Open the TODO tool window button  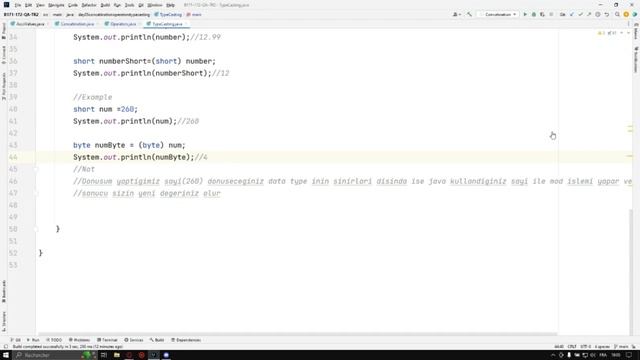pyautogui.click(x=54, y=340)
